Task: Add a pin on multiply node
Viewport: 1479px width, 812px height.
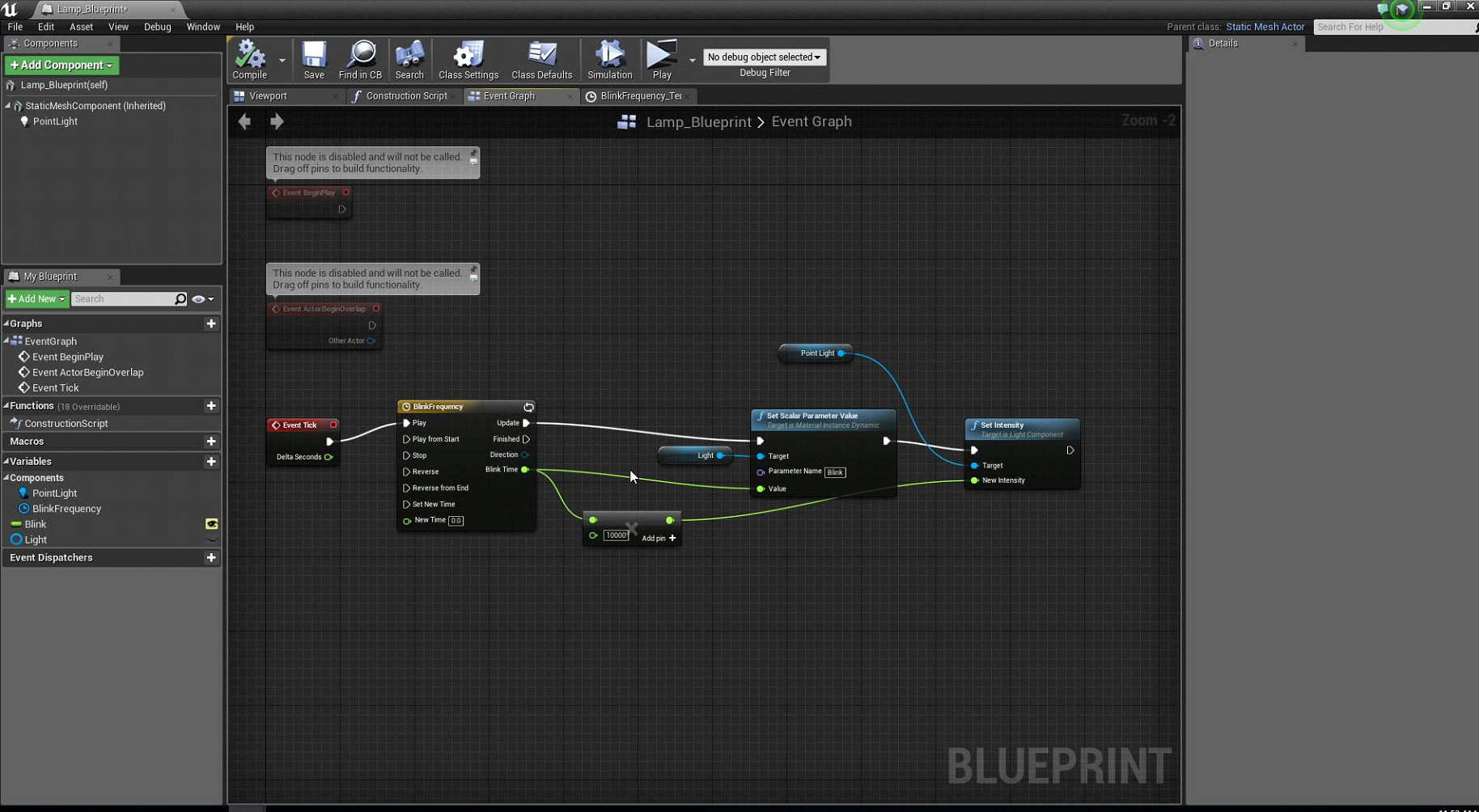Action: [x=659, y=538]
